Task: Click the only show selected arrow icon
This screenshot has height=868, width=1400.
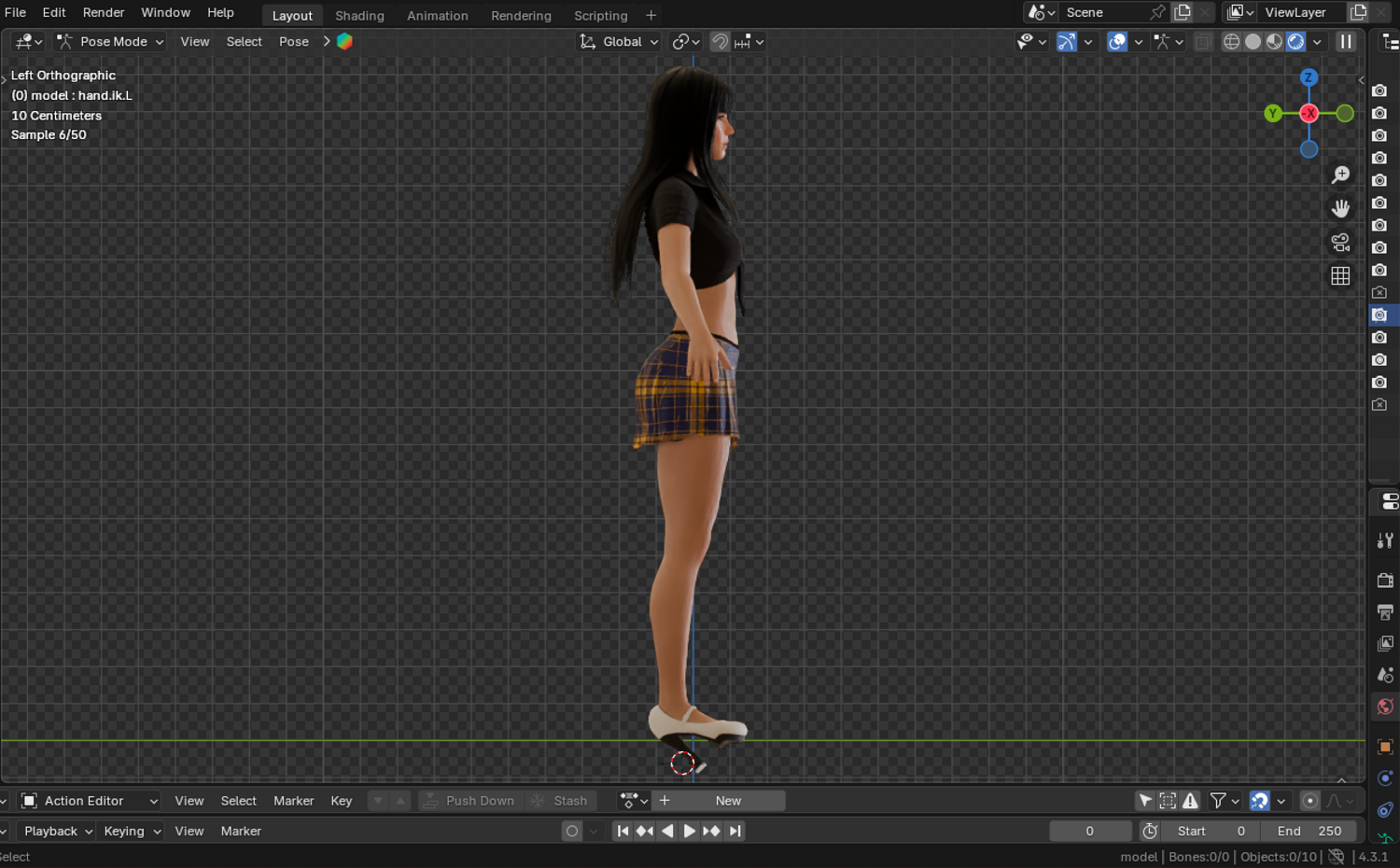Action: click(1145, 801)
